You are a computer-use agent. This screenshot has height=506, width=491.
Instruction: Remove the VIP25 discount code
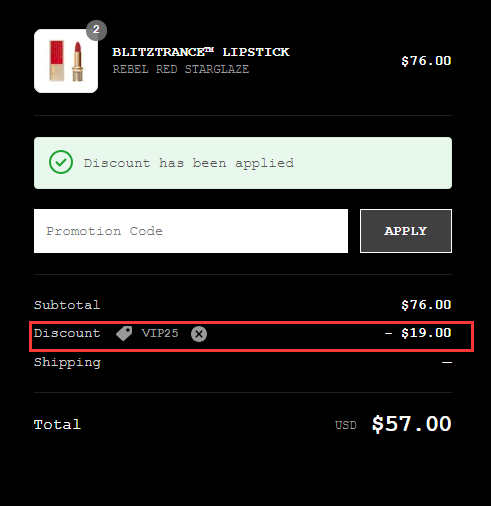click(x=199, y=334)
